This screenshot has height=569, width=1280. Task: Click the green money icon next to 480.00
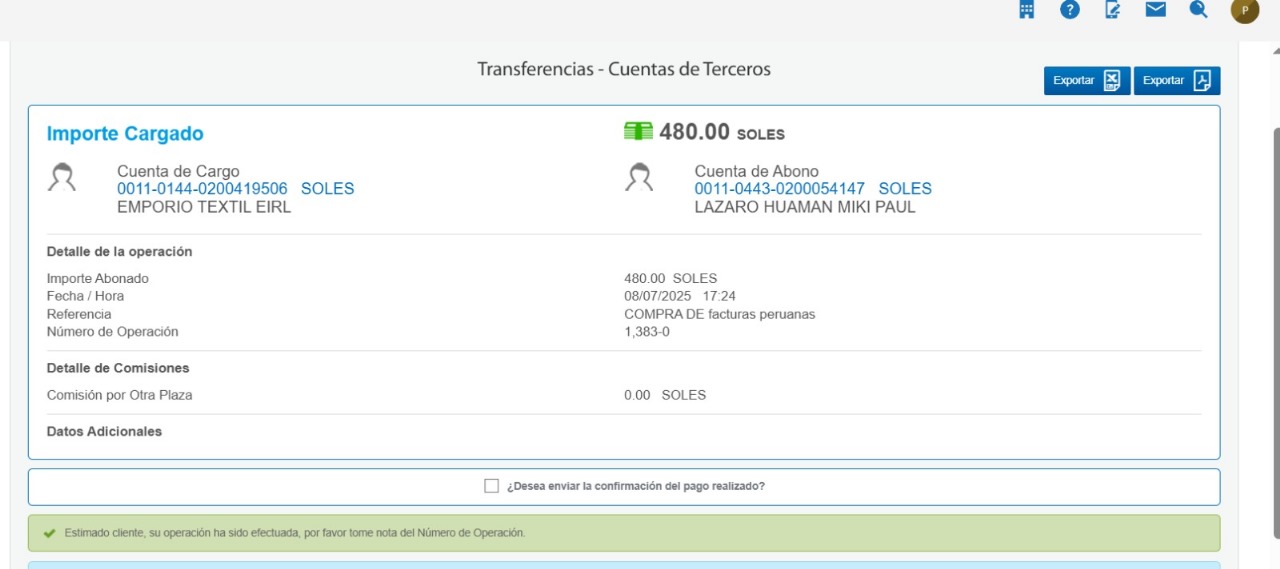click(x=638, y=132)
